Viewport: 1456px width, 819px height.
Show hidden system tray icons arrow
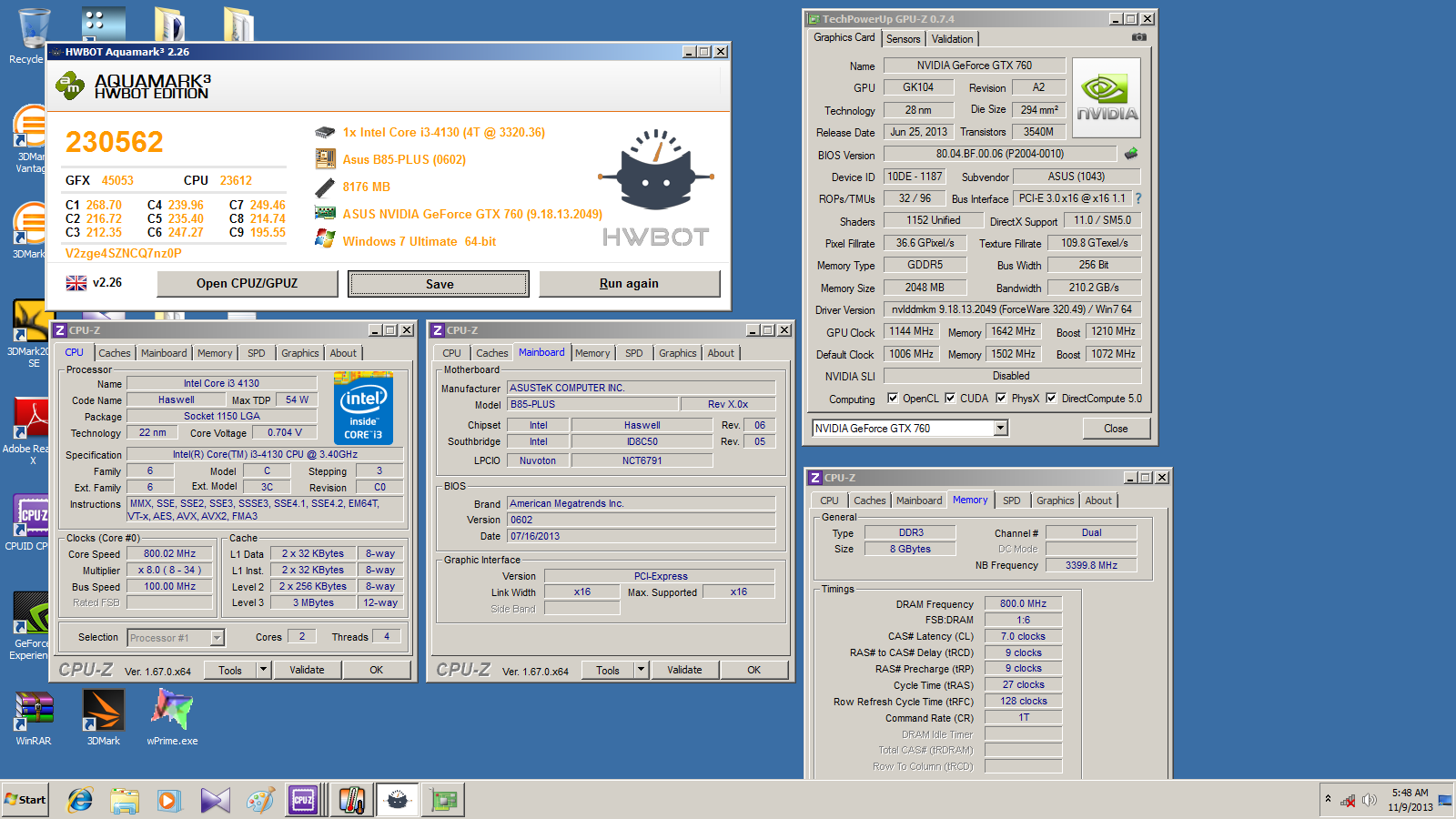[1328, 799]
